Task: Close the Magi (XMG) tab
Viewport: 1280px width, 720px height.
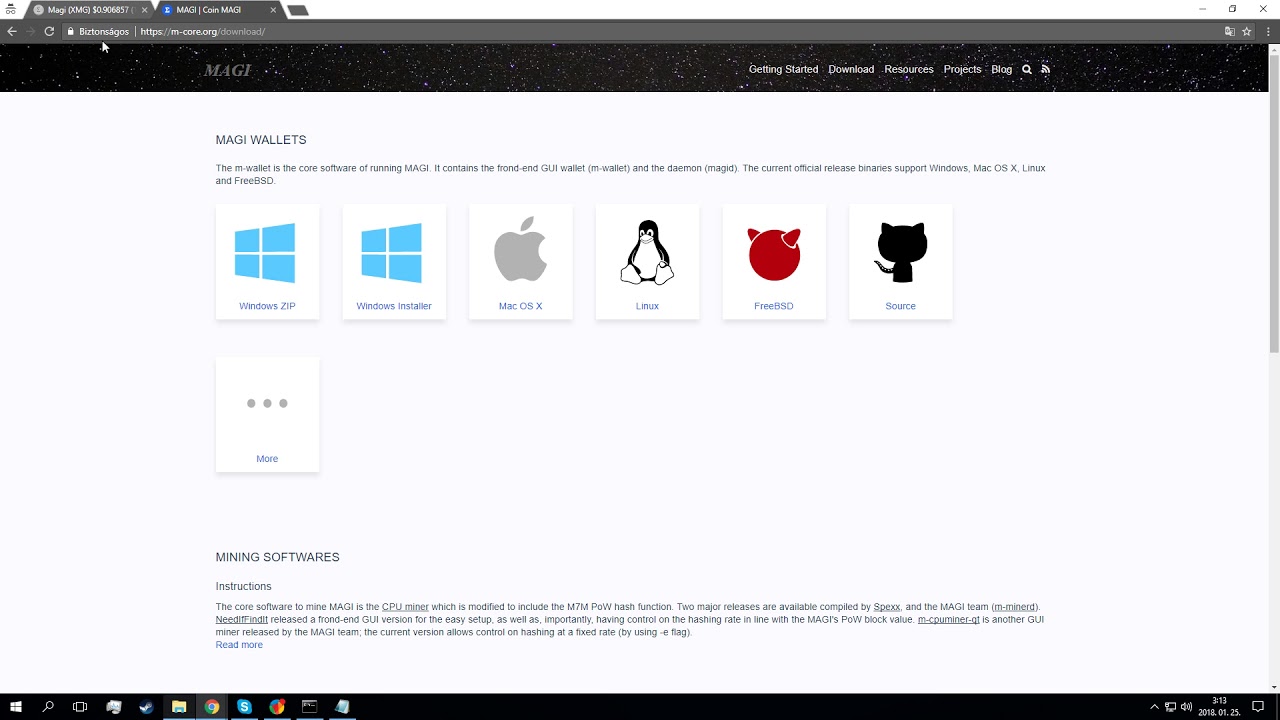Action: pyautogui.click(x=144, y=10)
